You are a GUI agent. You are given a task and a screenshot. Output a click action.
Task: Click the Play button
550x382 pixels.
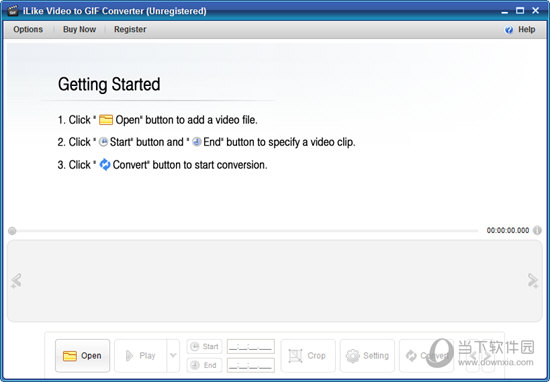141,356
